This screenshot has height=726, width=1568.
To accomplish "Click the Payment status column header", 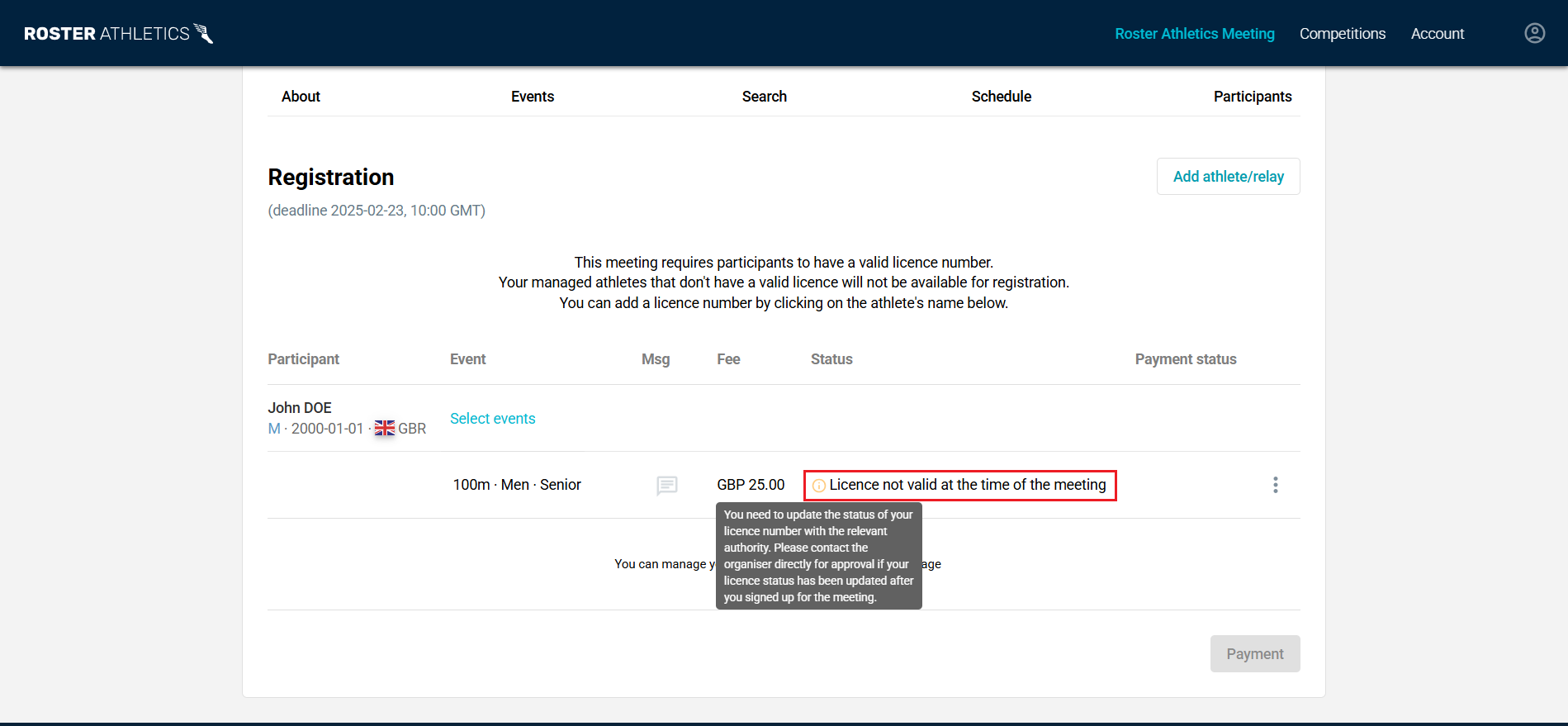I will pos(1186,359).
